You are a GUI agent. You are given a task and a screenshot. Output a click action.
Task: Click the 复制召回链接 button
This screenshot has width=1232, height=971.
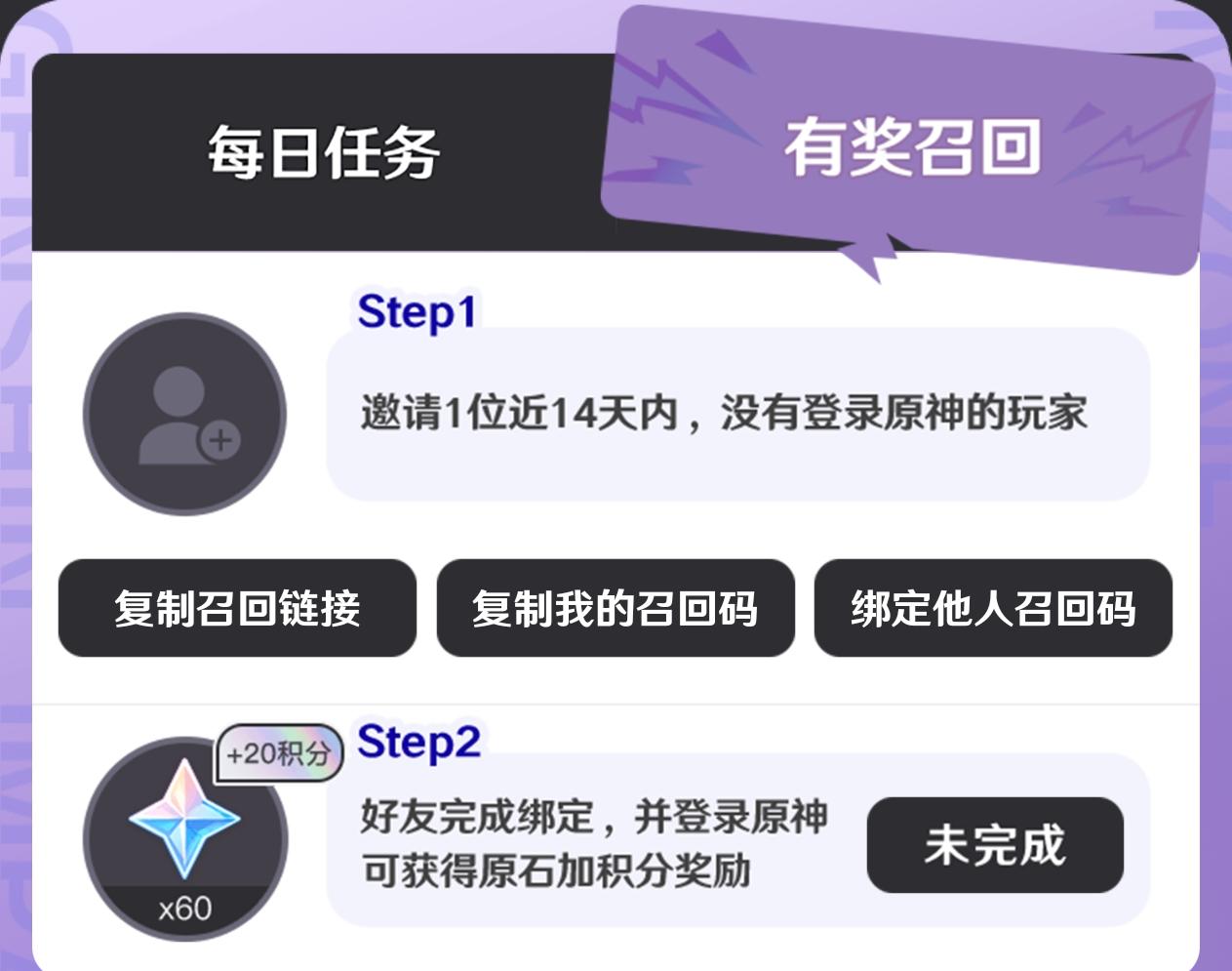[x=237, y=608]
